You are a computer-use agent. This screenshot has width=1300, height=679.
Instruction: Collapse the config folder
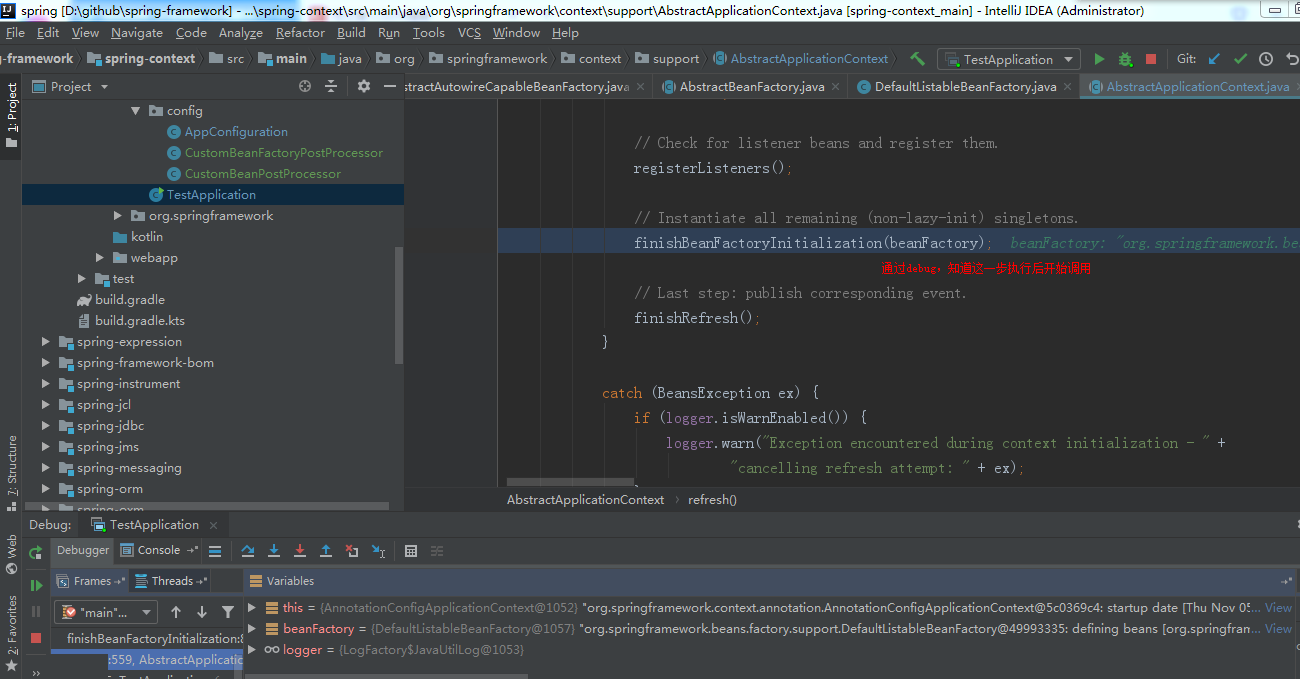[136, 111]
